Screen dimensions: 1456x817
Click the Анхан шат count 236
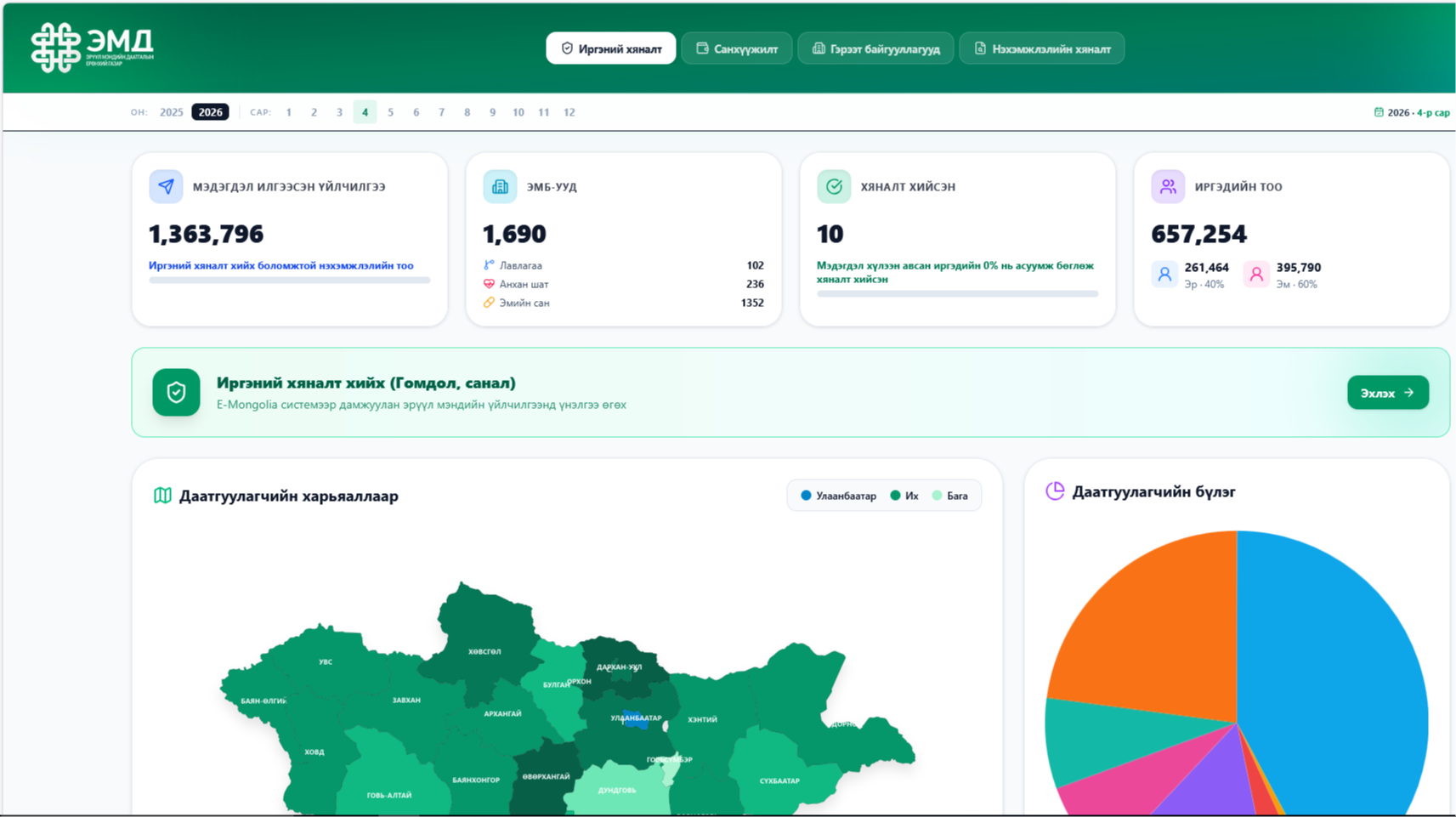755,284
